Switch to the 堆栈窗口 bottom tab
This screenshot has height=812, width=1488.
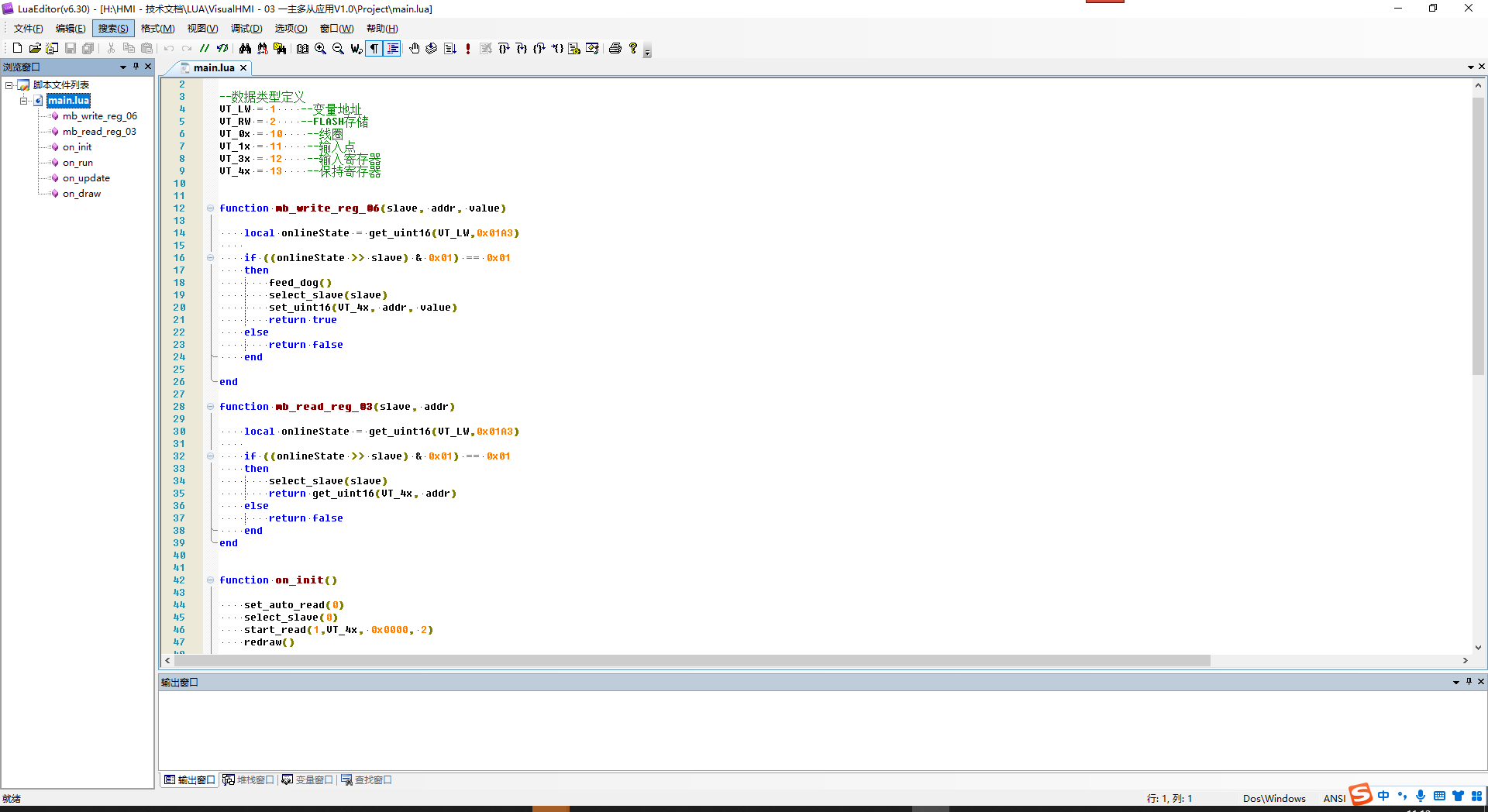[x=248, y=780]
